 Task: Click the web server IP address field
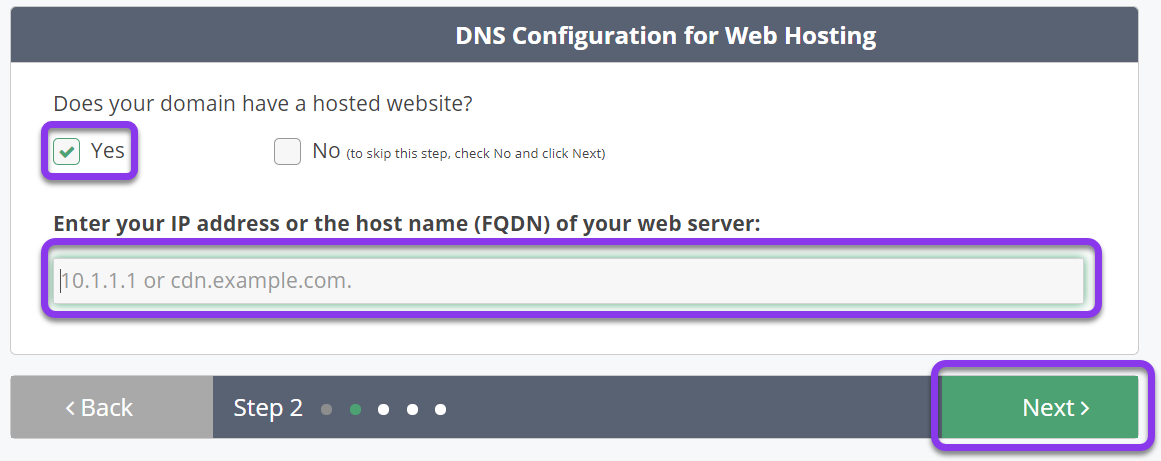(569, 280)
